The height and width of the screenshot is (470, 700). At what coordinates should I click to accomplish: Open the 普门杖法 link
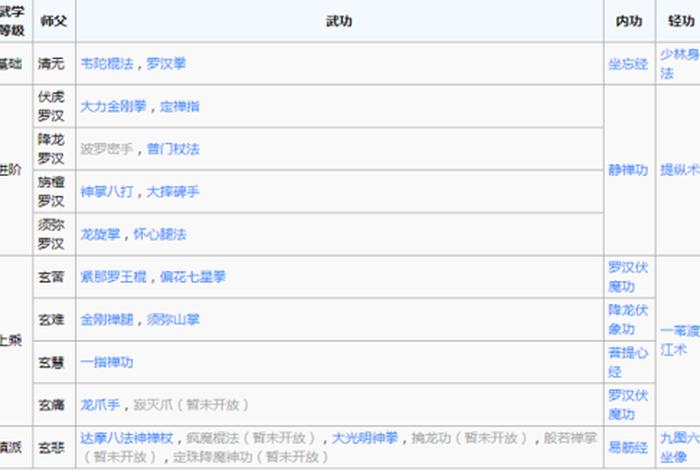point(173,149)
